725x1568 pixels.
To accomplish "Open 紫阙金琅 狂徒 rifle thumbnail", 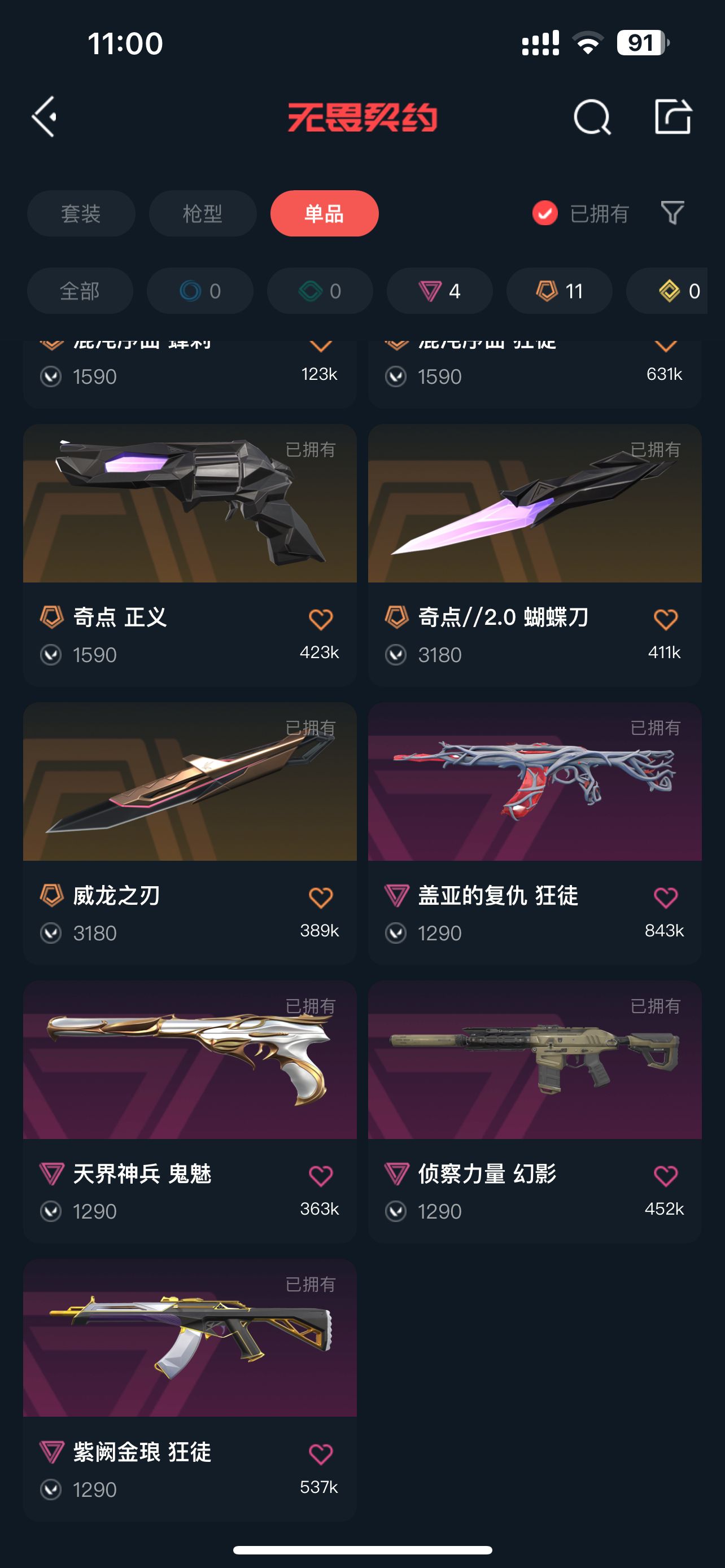I will coord(190,1338).
